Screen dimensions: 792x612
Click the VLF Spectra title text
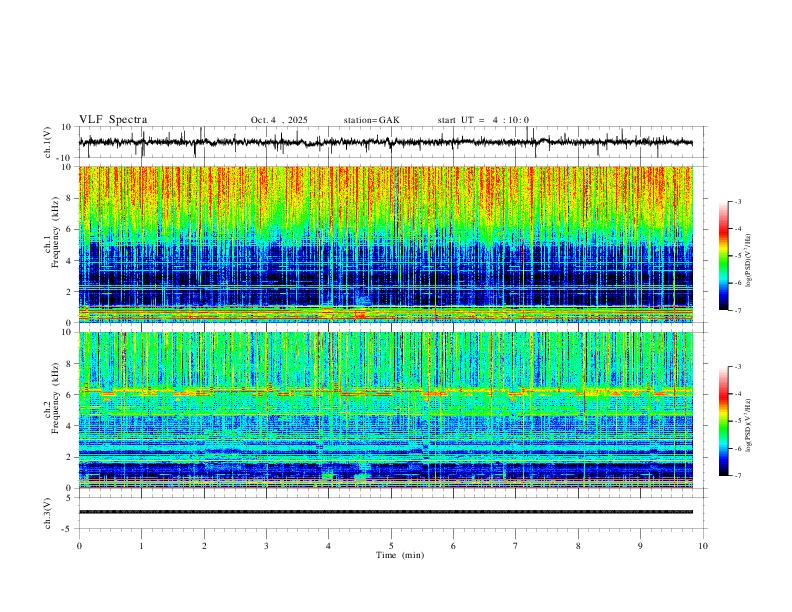click(x=113, y=120)
